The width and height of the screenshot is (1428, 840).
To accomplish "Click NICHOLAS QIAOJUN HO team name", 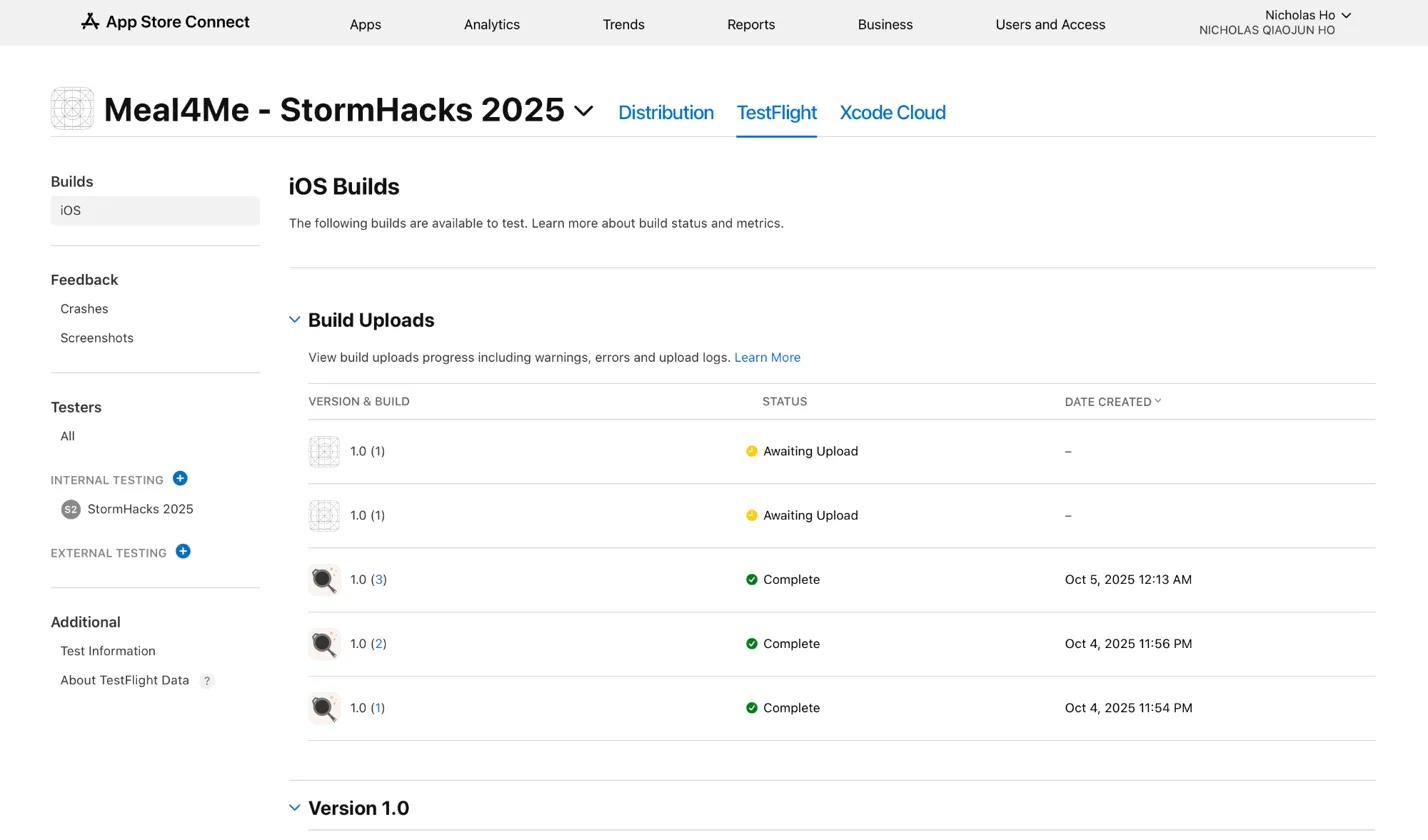I will [1267, 31].
